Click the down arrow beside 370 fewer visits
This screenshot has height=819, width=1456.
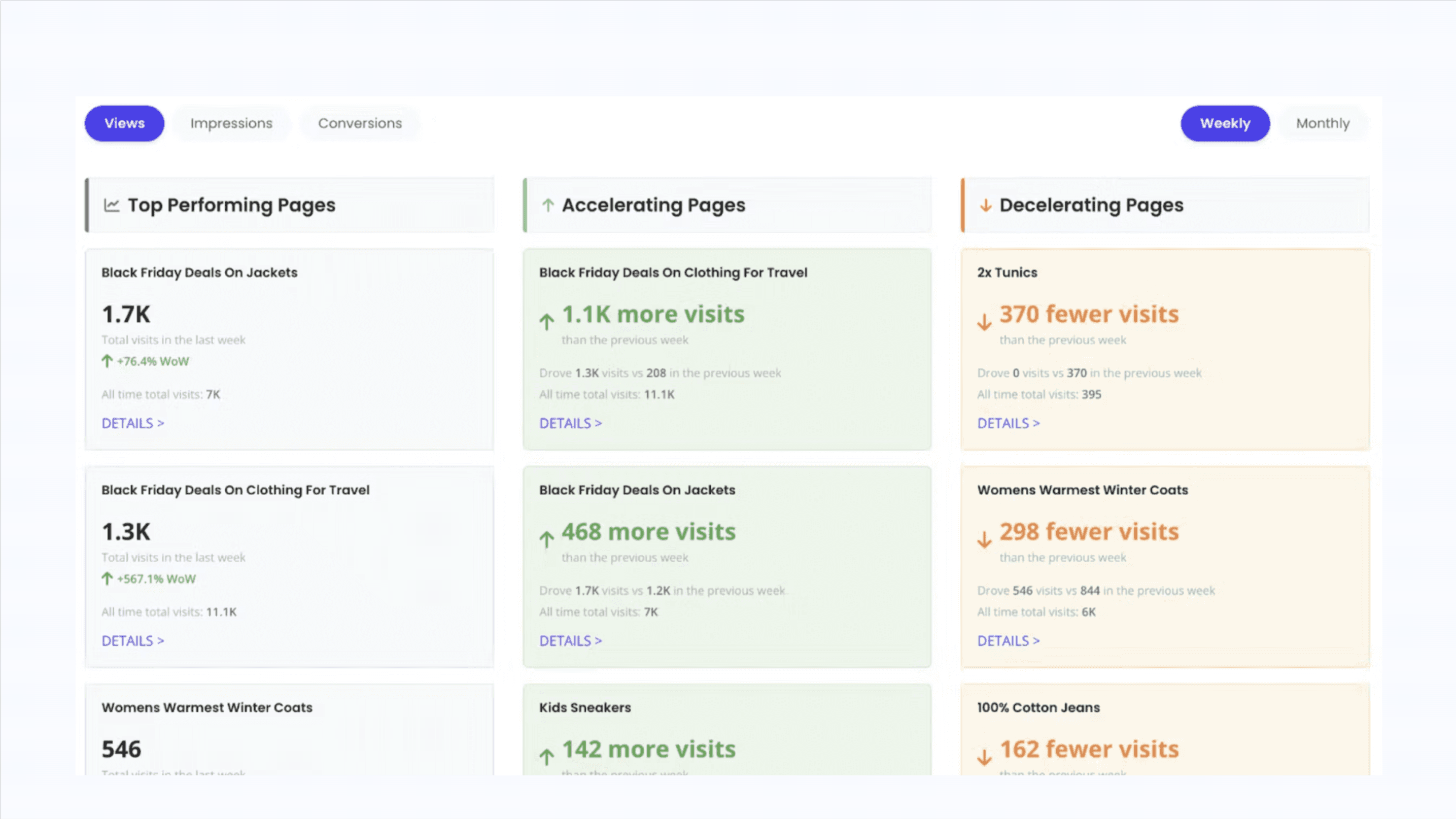984,322
